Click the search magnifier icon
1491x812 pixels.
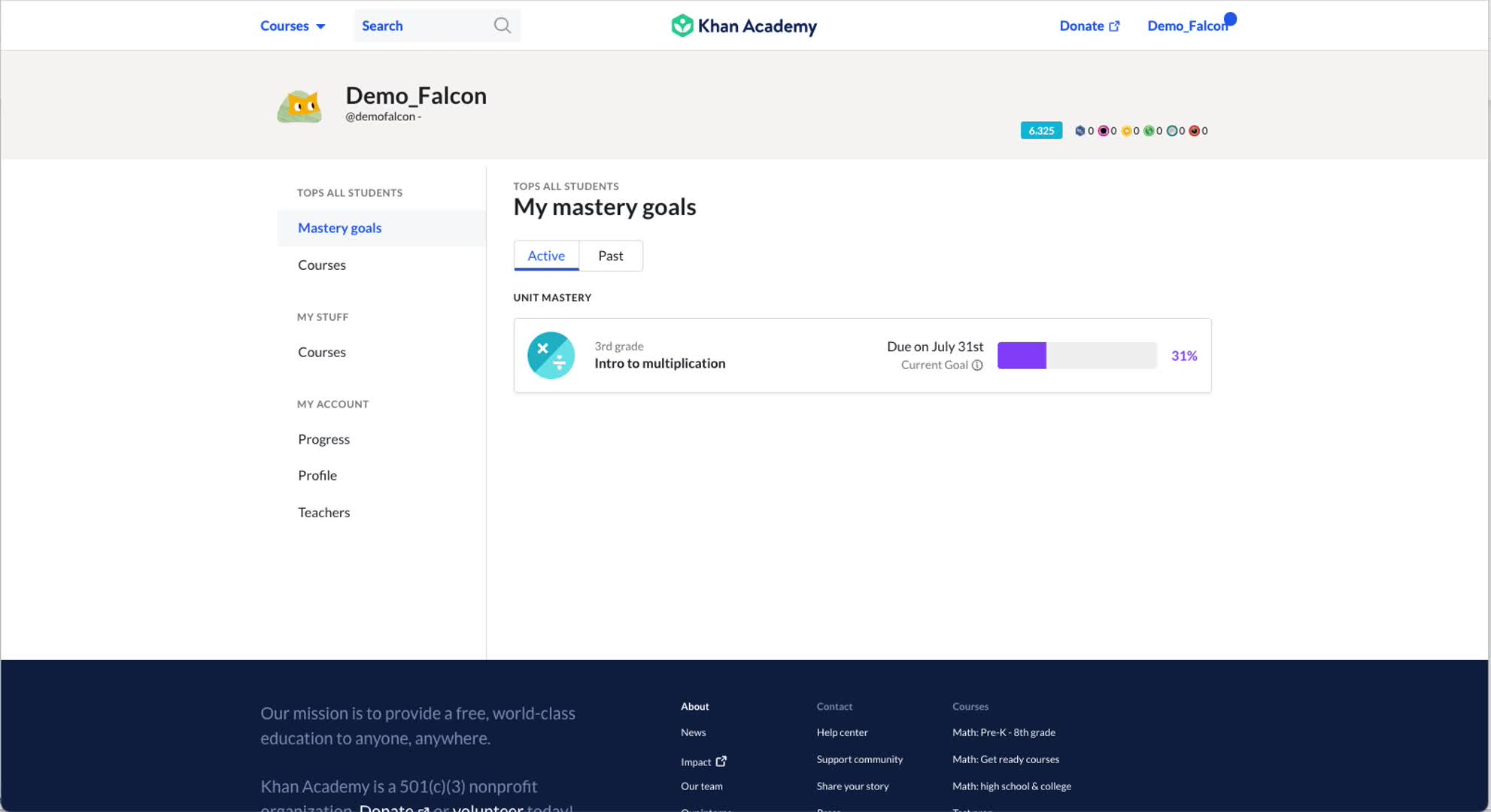[x=502, y=26]
